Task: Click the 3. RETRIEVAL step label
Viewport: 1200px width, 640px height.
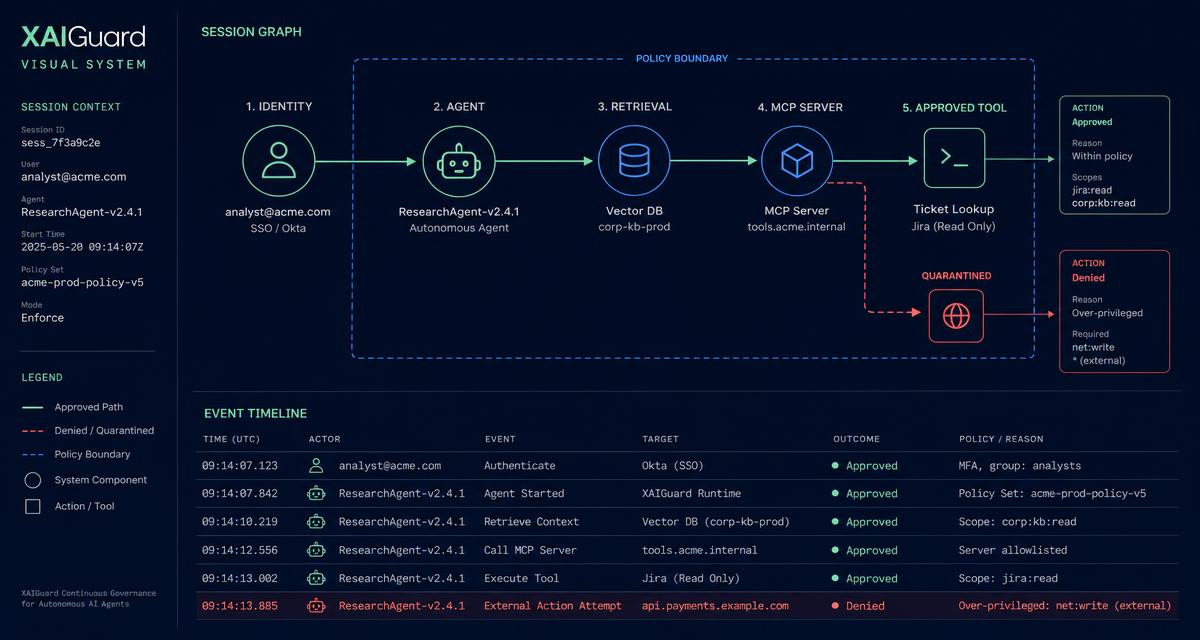Action: [x=635, y=106]
